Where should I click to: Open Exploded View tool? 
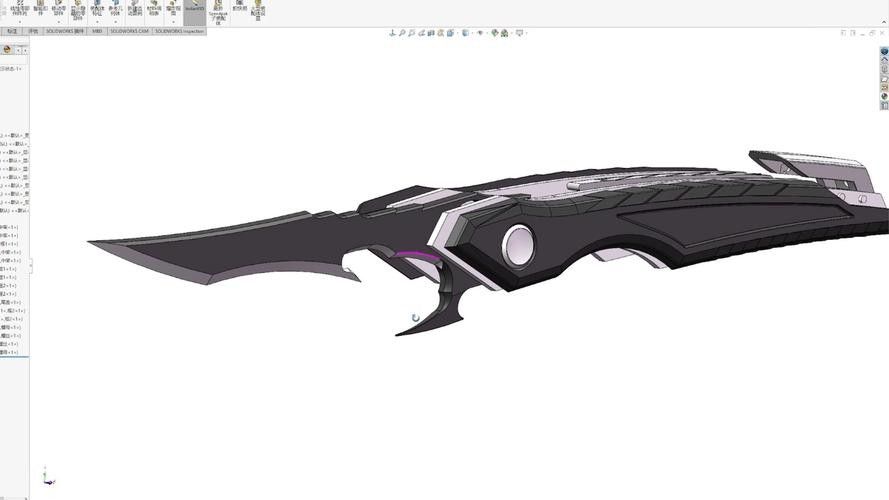coord(173,8)
